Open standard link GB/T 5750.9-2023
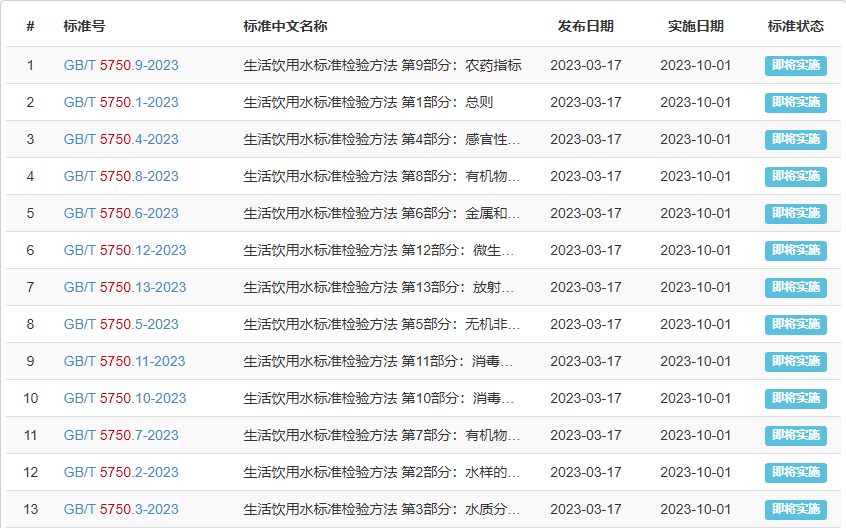 pos(121,65)
